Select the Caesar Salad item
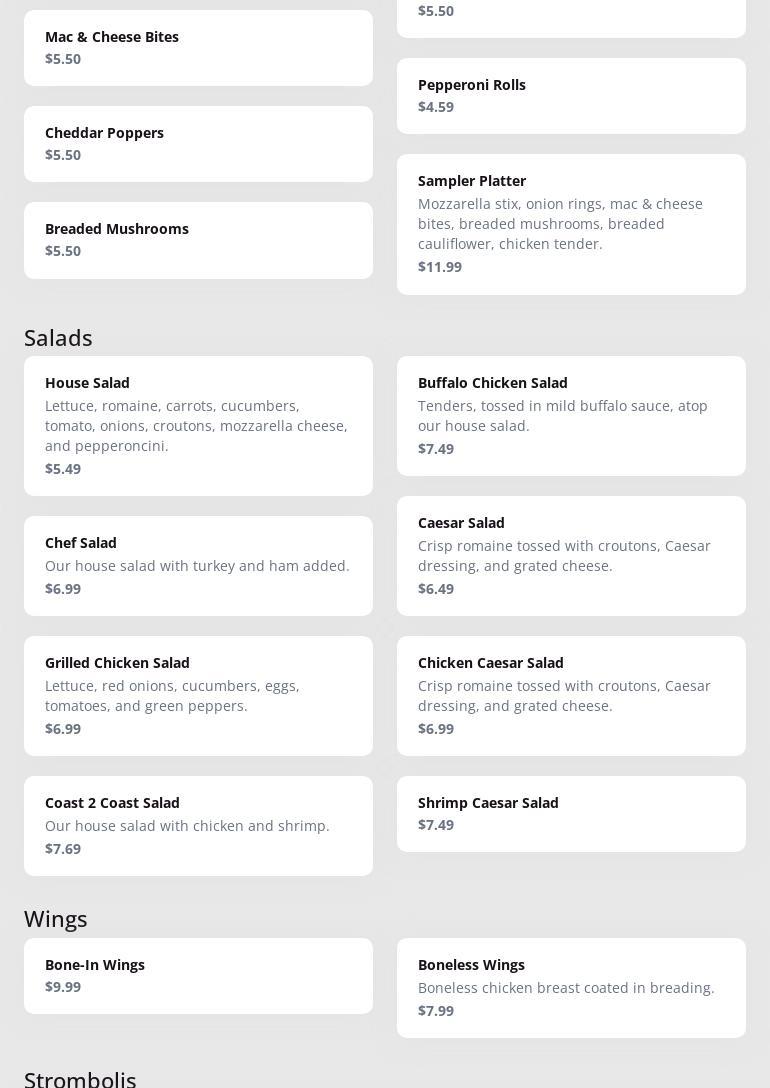770x1088 pixels. pos(571,556)
